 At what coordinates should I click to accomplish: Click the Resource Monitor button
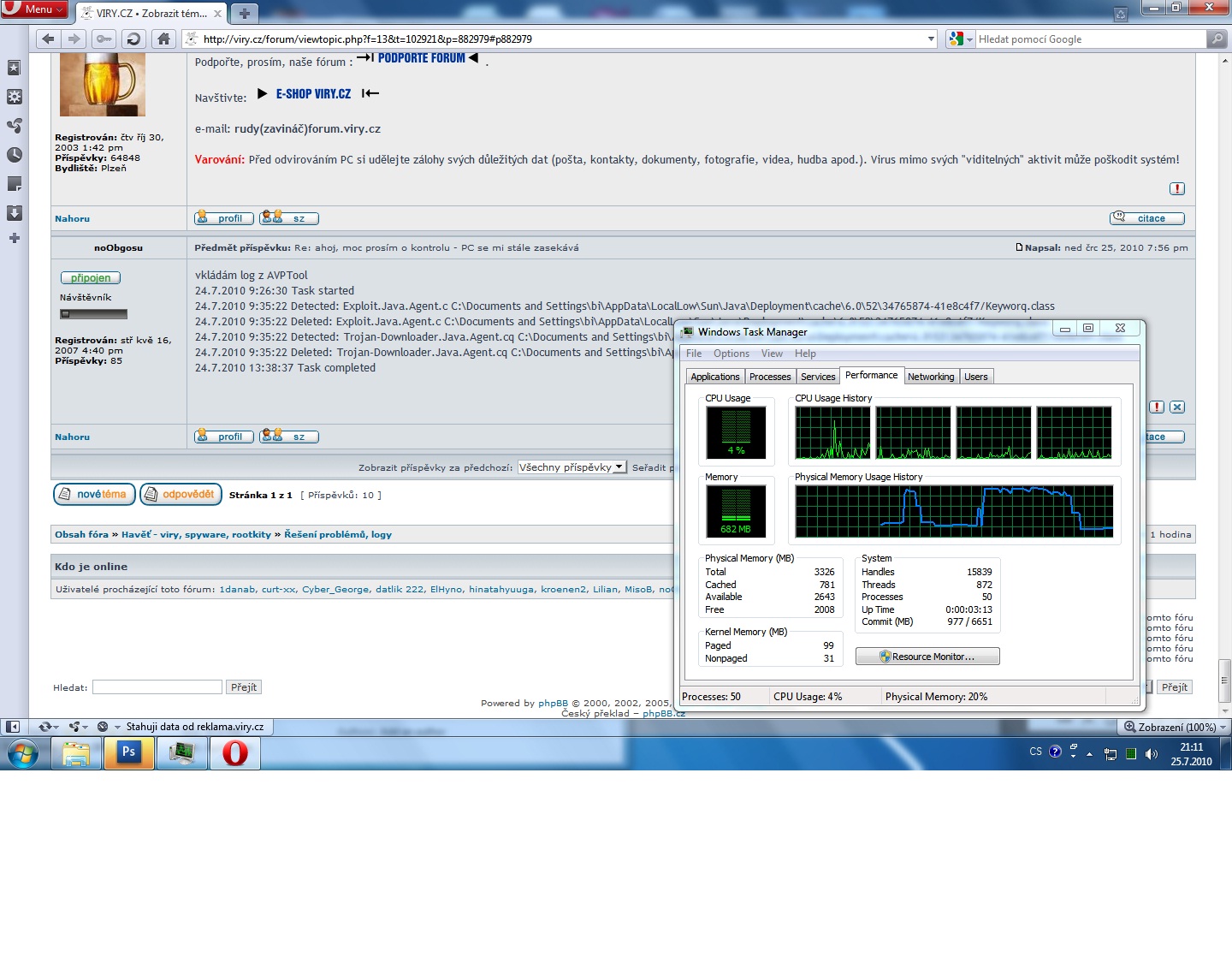click(927, 657)
